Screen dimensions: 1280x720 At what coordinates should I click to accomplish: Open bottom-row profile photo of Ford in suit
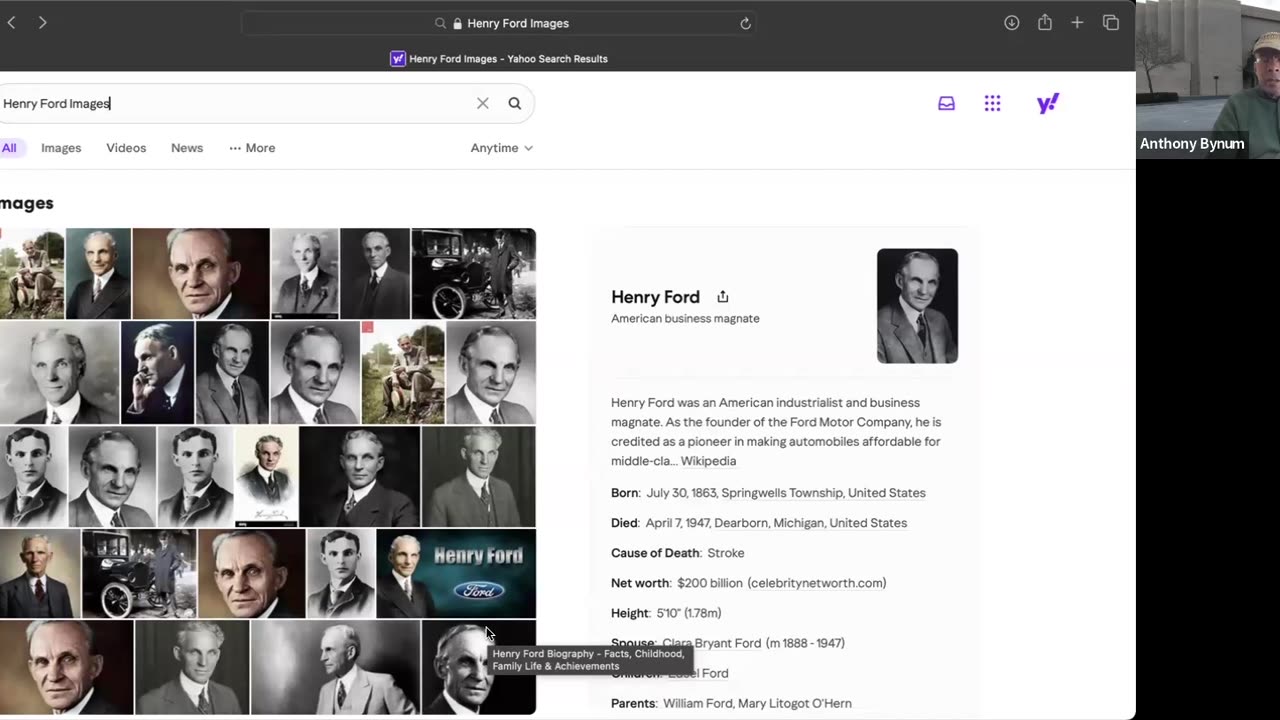coord(335,667)
